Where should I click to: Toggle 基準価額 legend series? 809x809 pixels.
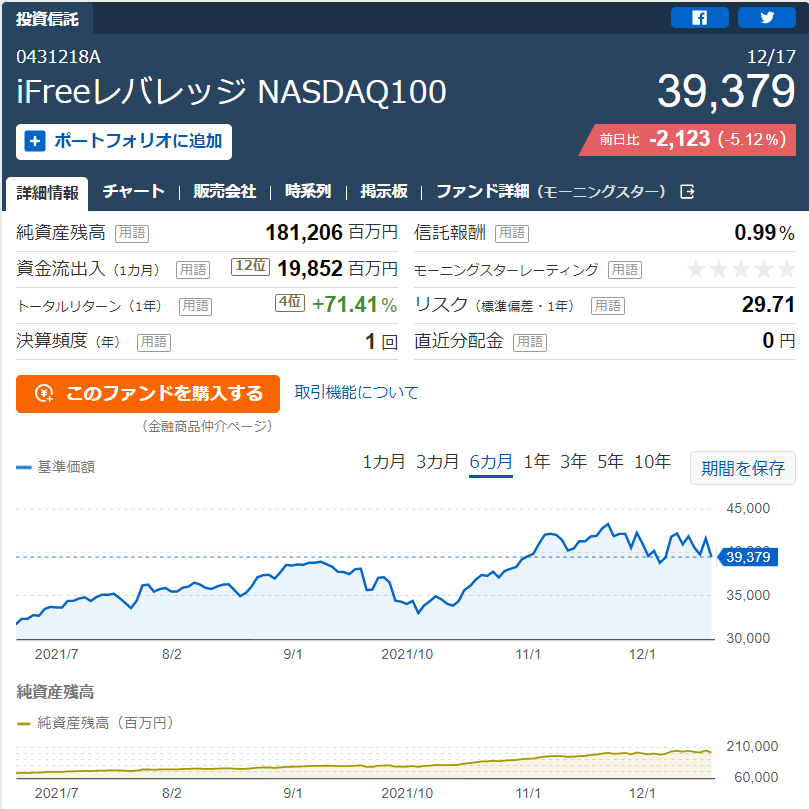[x=56, y=467]
